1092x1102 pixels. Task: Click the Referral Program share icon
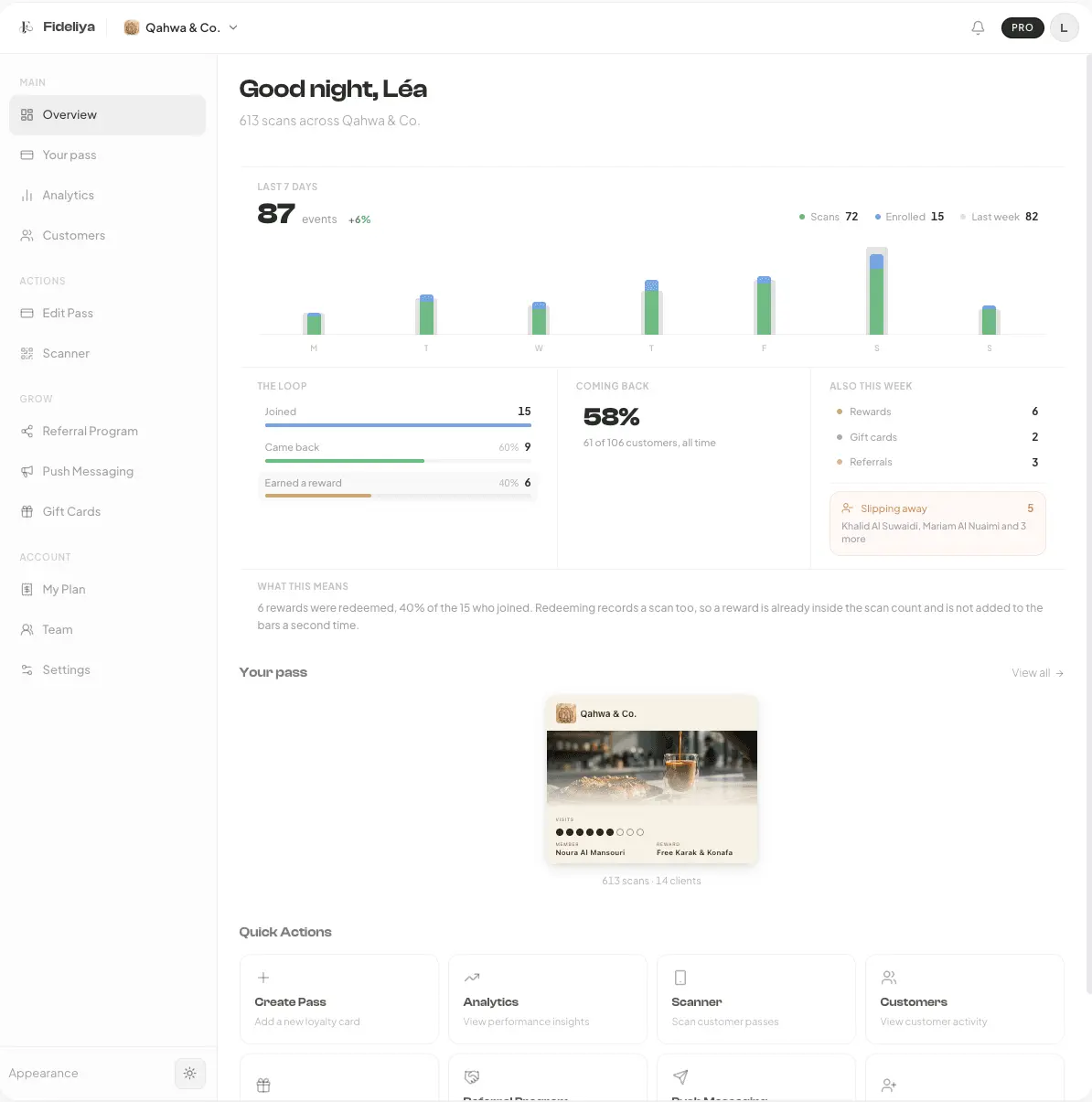click(27, 431)
